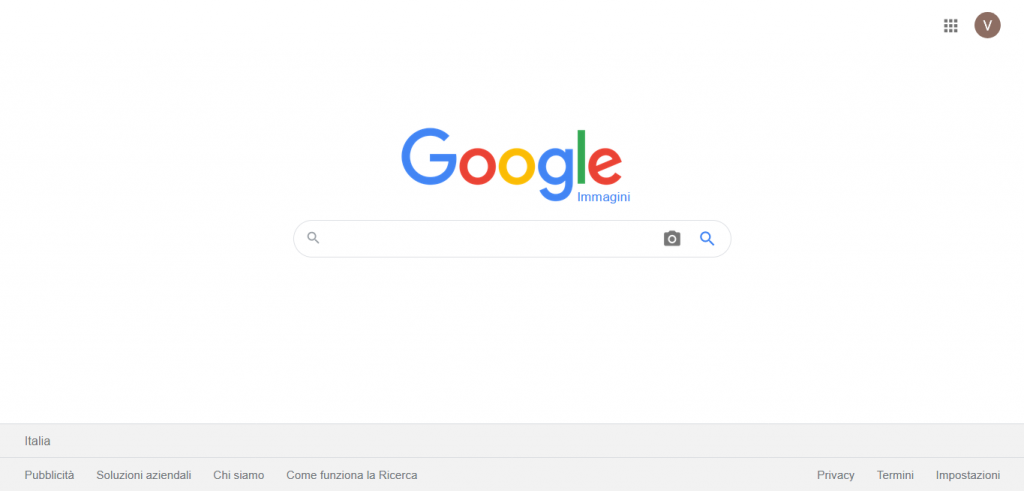
Task: Open the Soluzioni aziendali link
Action: 144,475
